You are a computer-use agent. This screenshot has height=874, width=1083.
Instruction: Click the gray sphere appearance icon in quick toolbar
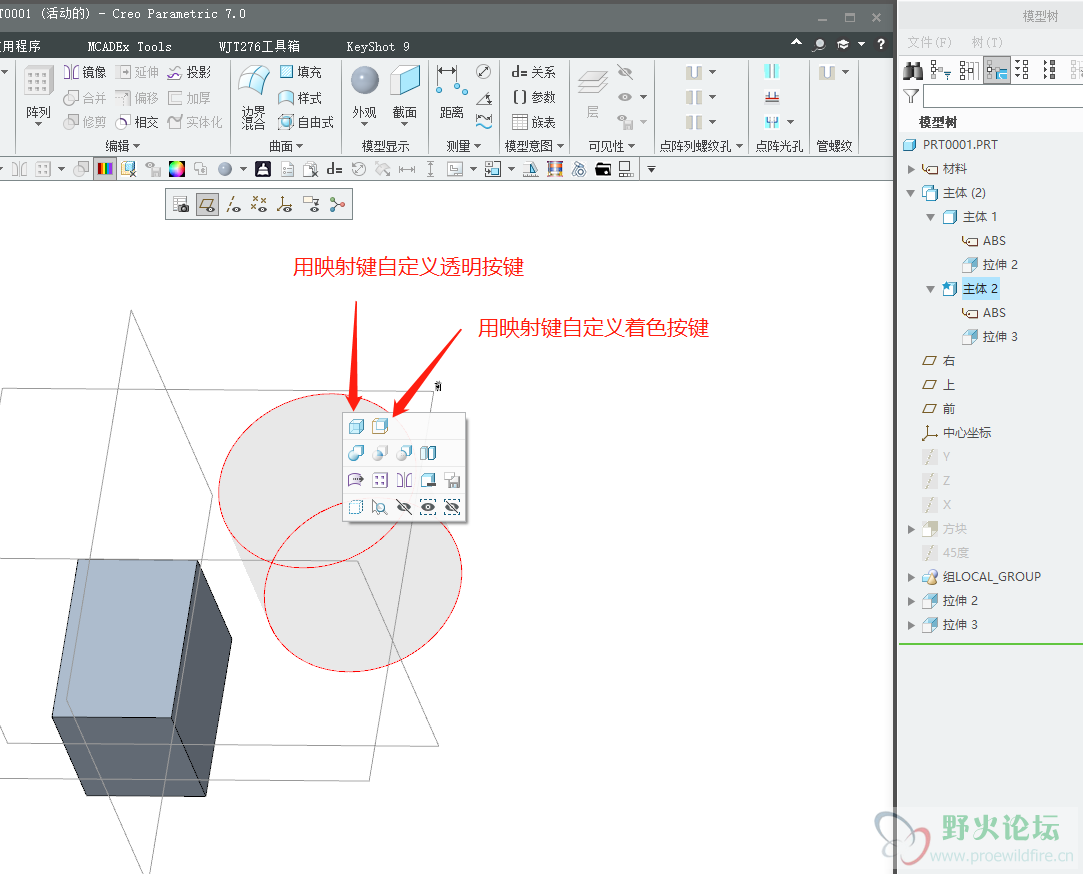tap(224, 169)
